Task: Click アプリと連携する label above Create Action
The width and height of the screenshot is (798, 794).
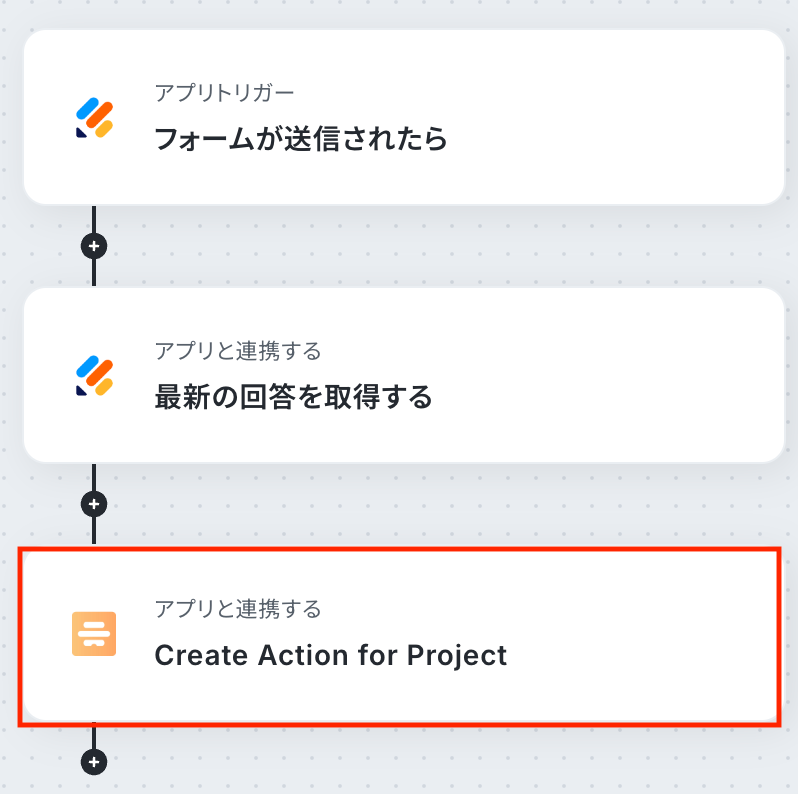Action: click(238, 609)
